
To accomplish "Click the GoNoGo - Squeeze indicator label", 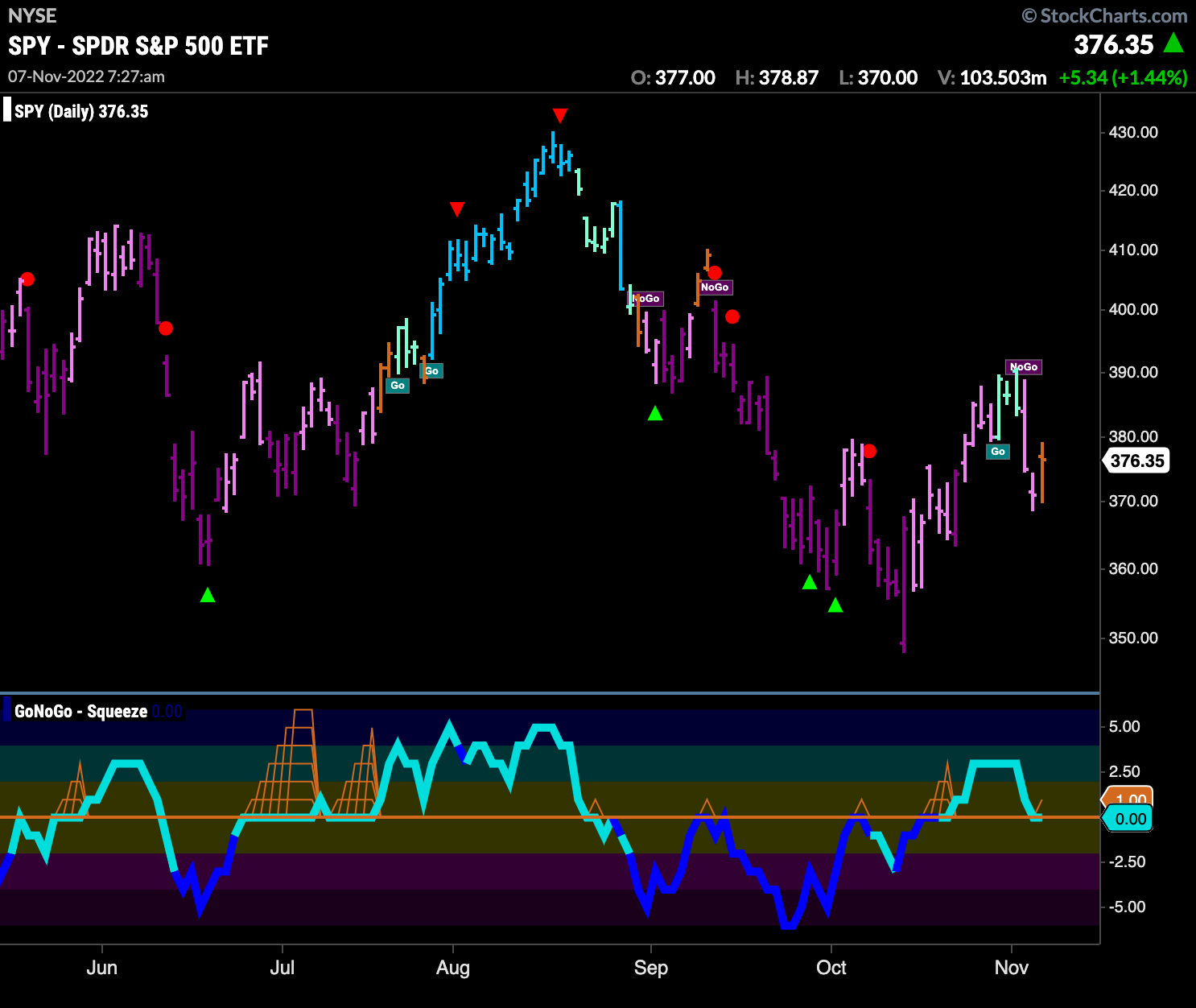I will tap(80, 712).
